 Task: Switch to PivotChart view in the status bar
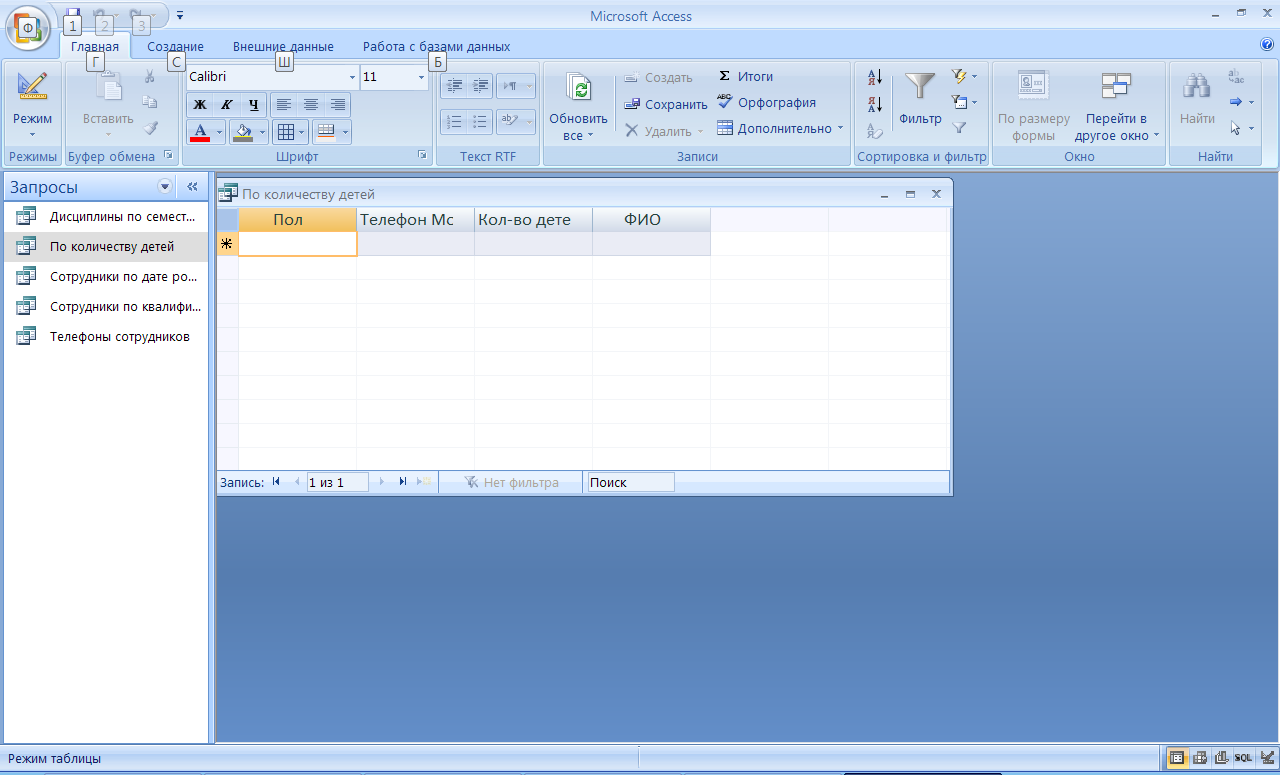(1221, 758)
